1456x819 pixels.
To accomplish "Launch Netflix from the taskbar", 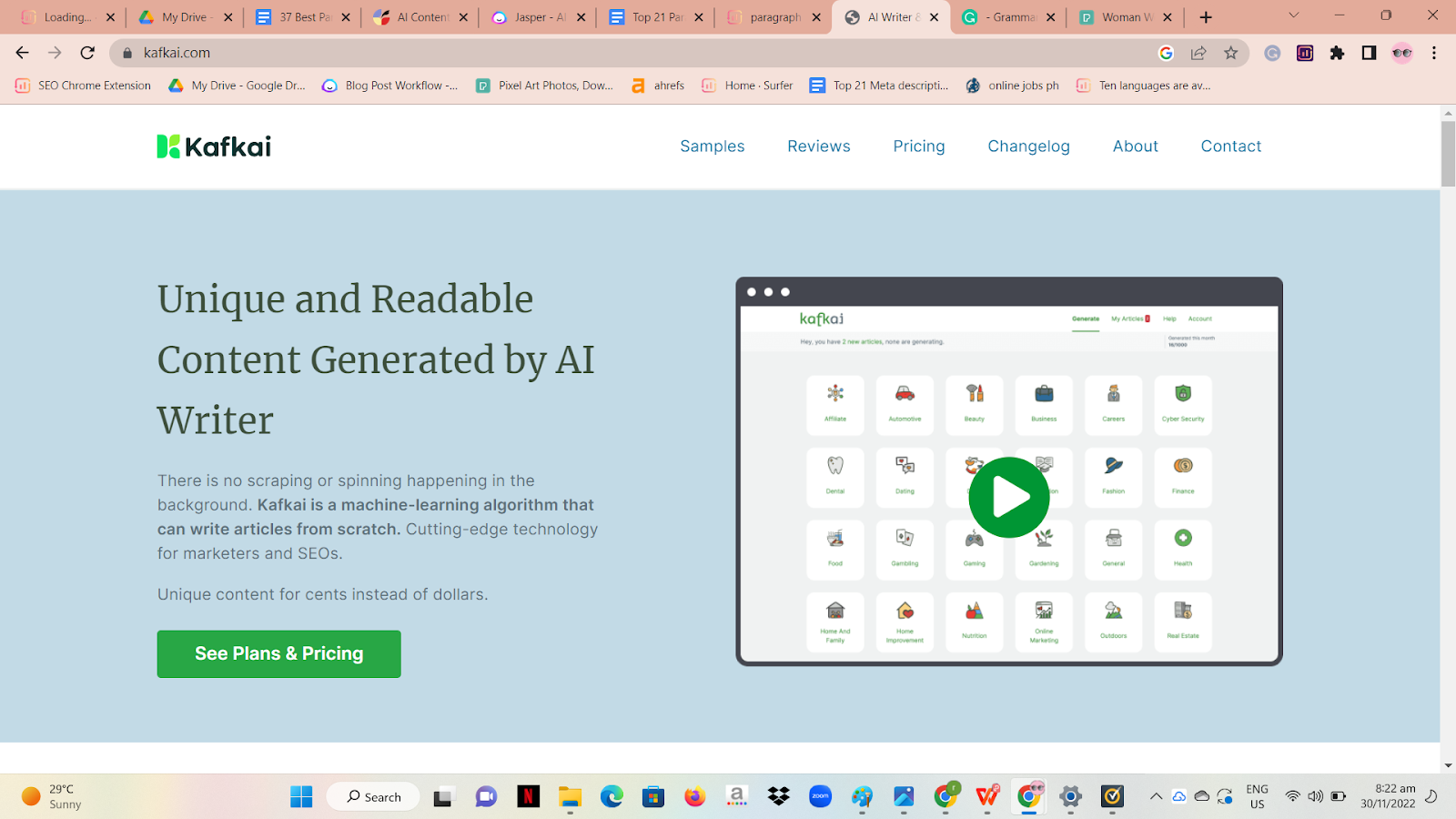I will 528,797.
